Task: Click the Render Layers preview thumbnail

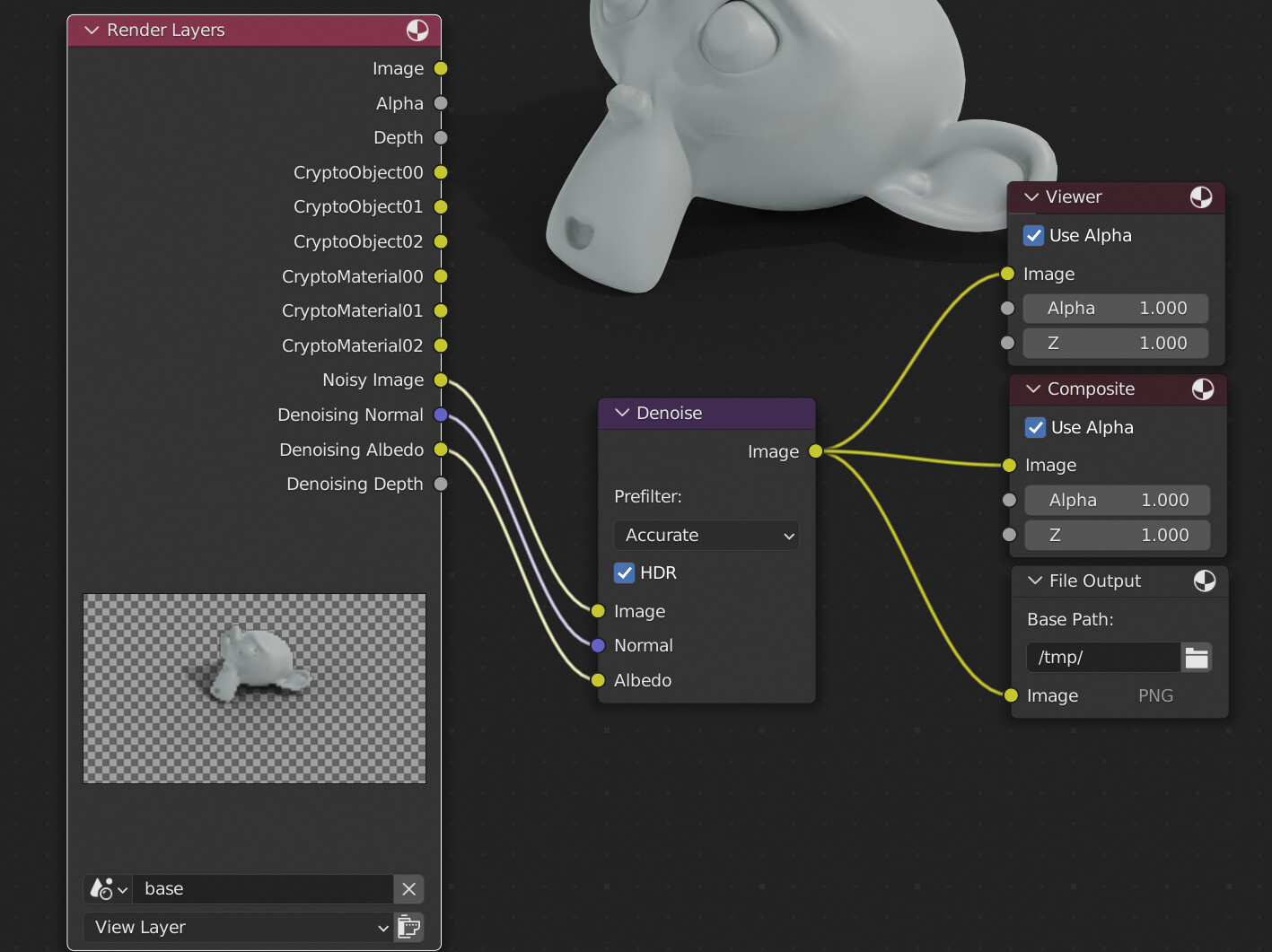Action: coord(255,688)
